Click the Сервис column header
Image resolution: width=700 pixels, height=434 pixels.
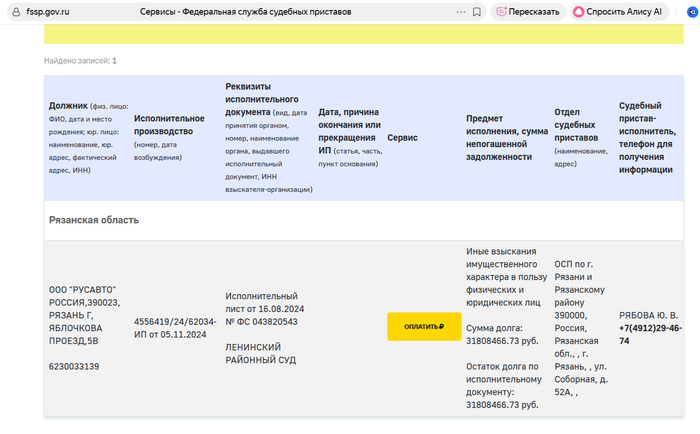click(402, 137)
